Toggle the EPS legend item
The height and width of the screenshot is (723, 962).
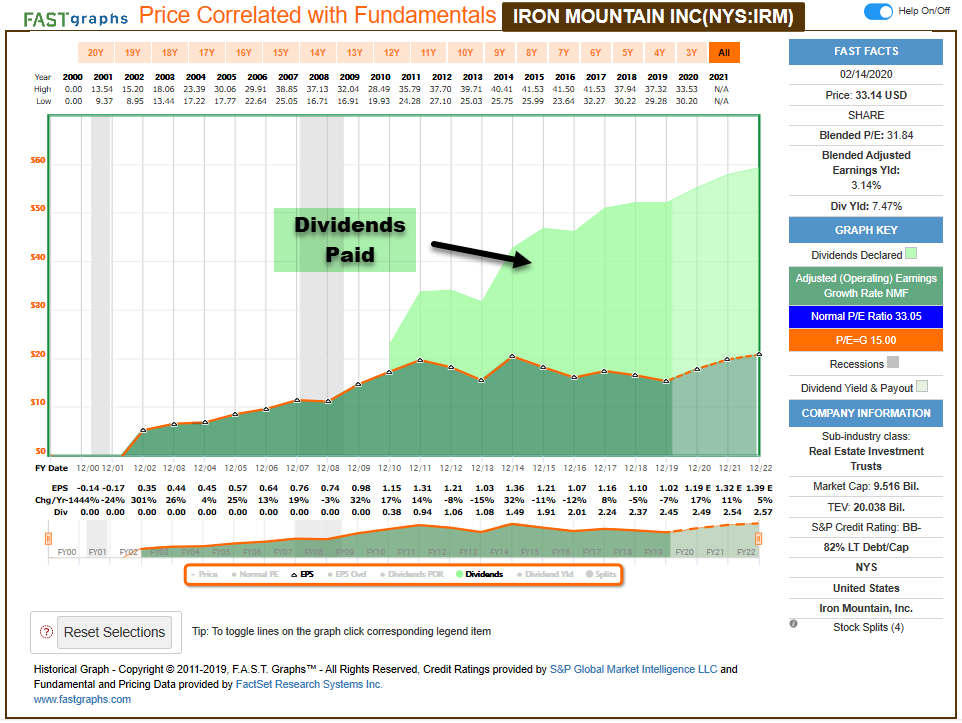(x=302, y=574)
